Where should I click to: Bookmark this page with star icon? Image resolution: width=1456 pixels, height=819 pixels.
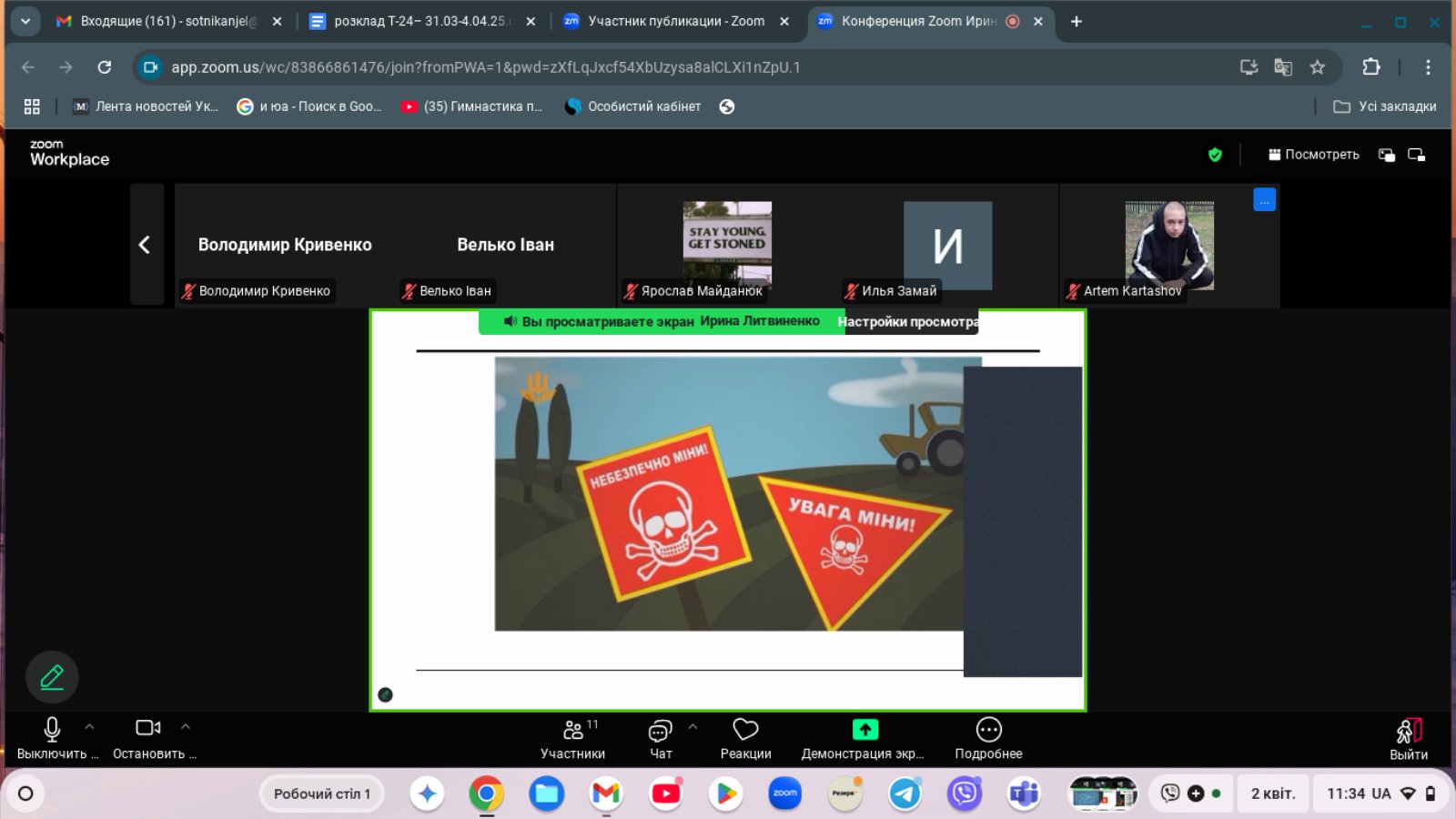click(x=1317, y=67)
